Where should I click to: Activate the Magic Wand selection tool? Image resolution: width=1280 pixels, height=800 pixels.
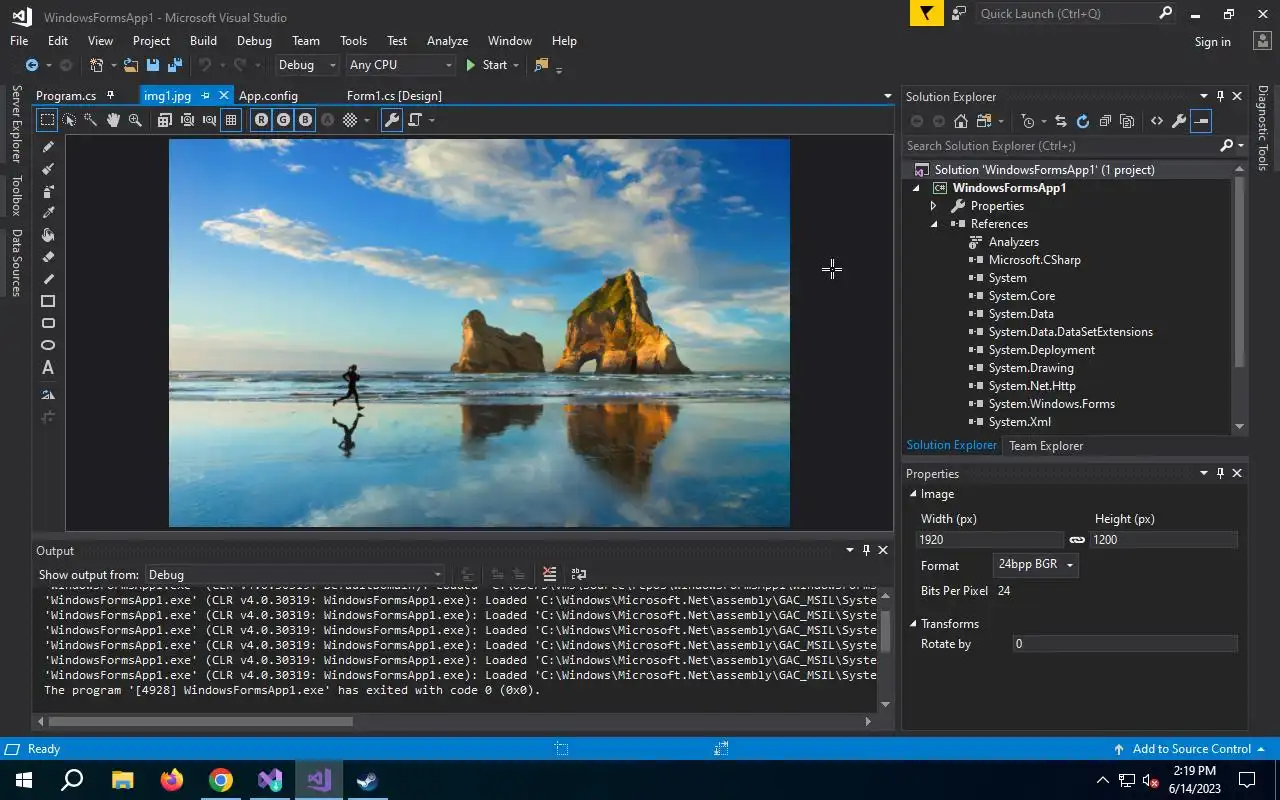[91, 120]
